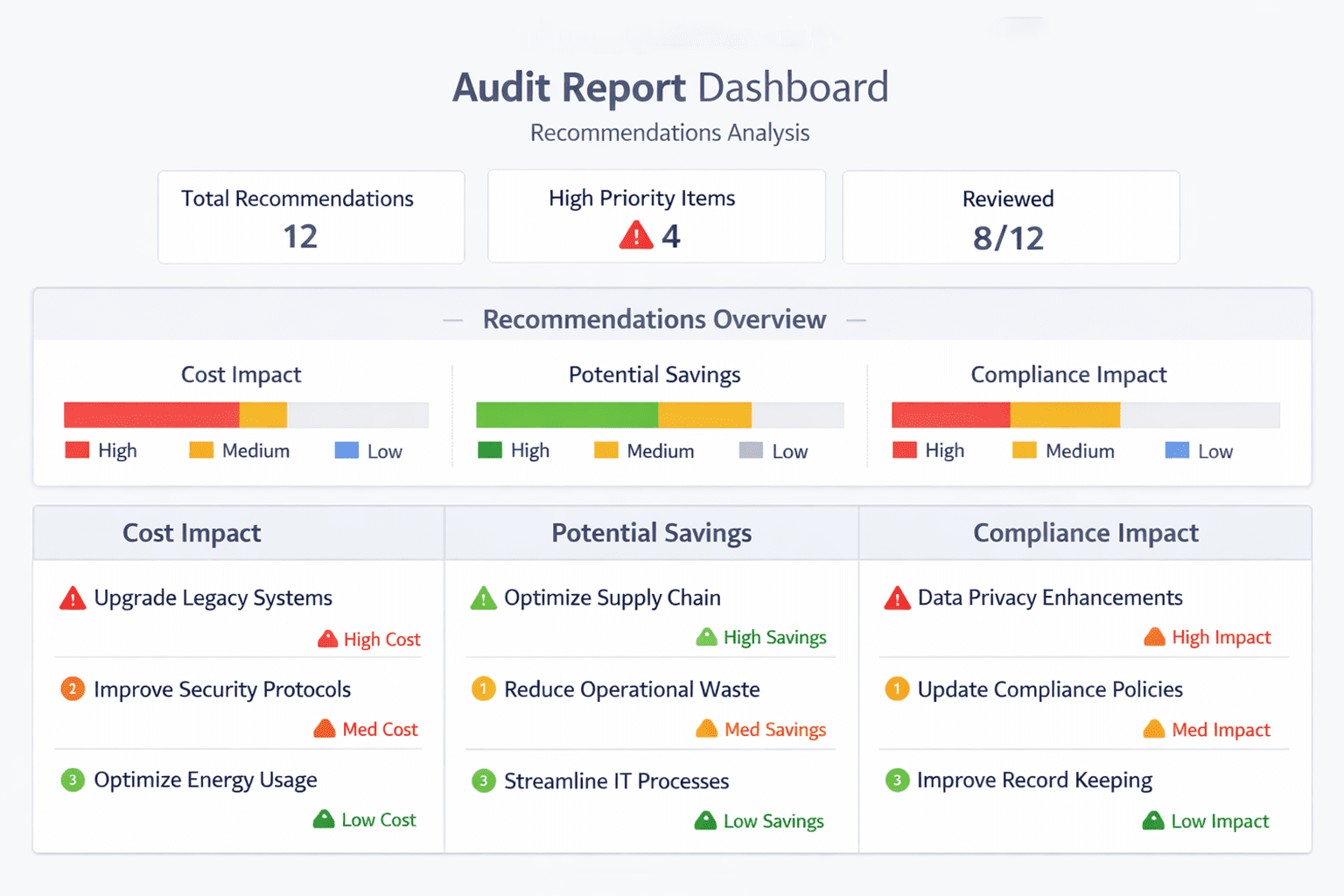Click yellow number 1 badge for Update Compliance Policies
The height and width of the screenshot is (896, 1344).
(897, 689)
